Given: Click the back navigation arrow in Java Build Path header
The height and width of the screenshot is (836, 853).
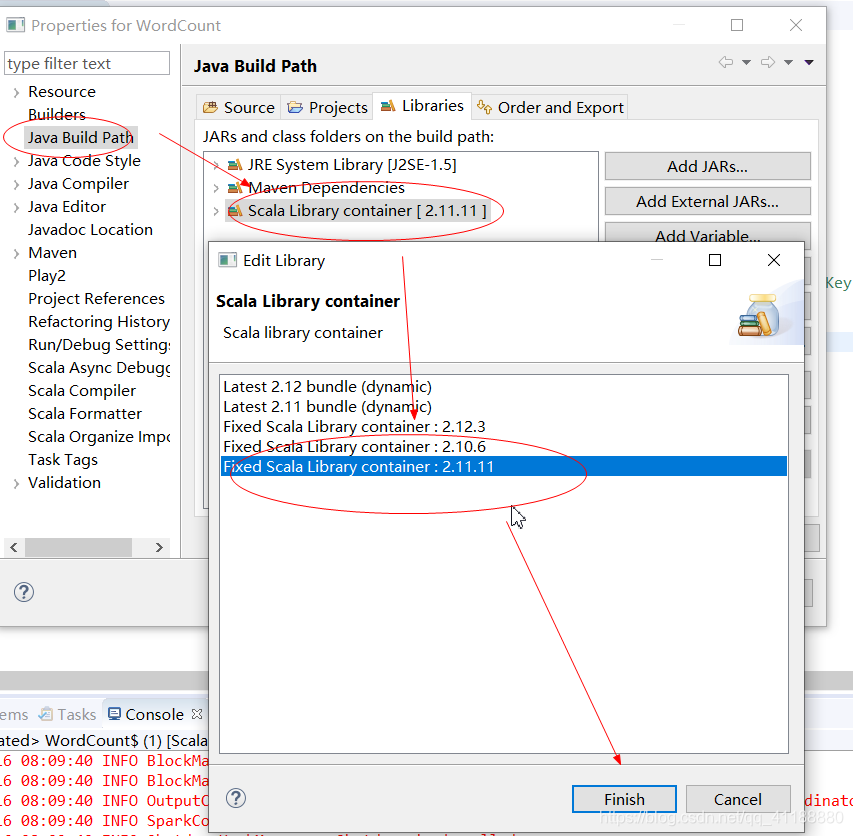Looking at the screenshot, I should (725, 62).
